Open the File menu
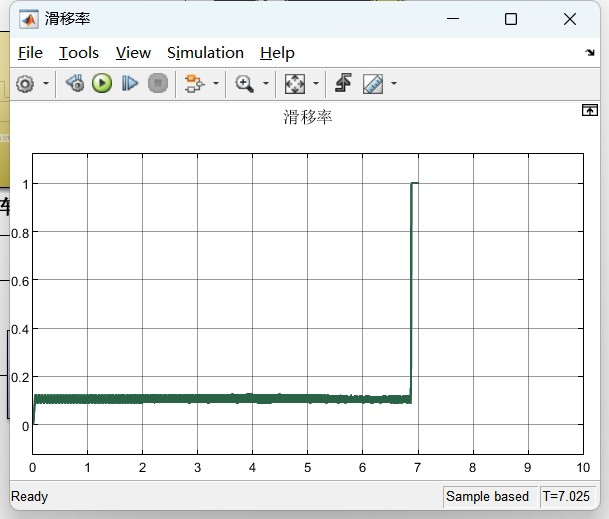Screen dimensions: 609x519 [x=30, y=53]
